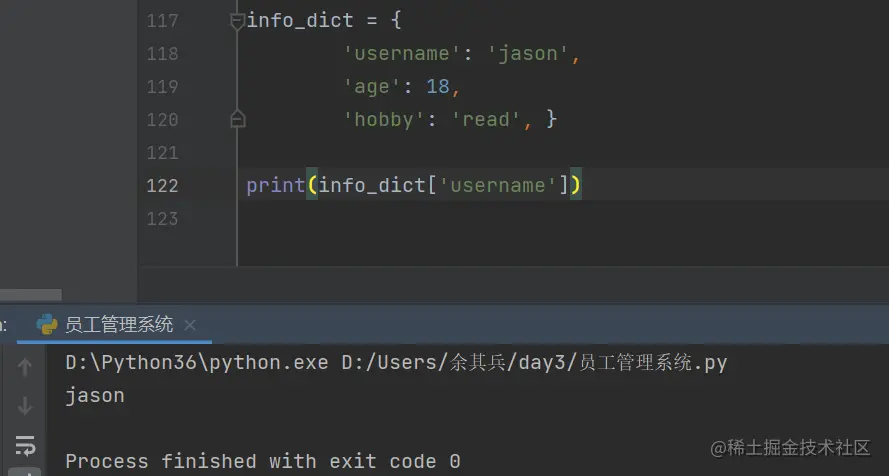889x476 pixels.
Task: Close the 员工管理系统 run tab
Action: coord(190,325)
